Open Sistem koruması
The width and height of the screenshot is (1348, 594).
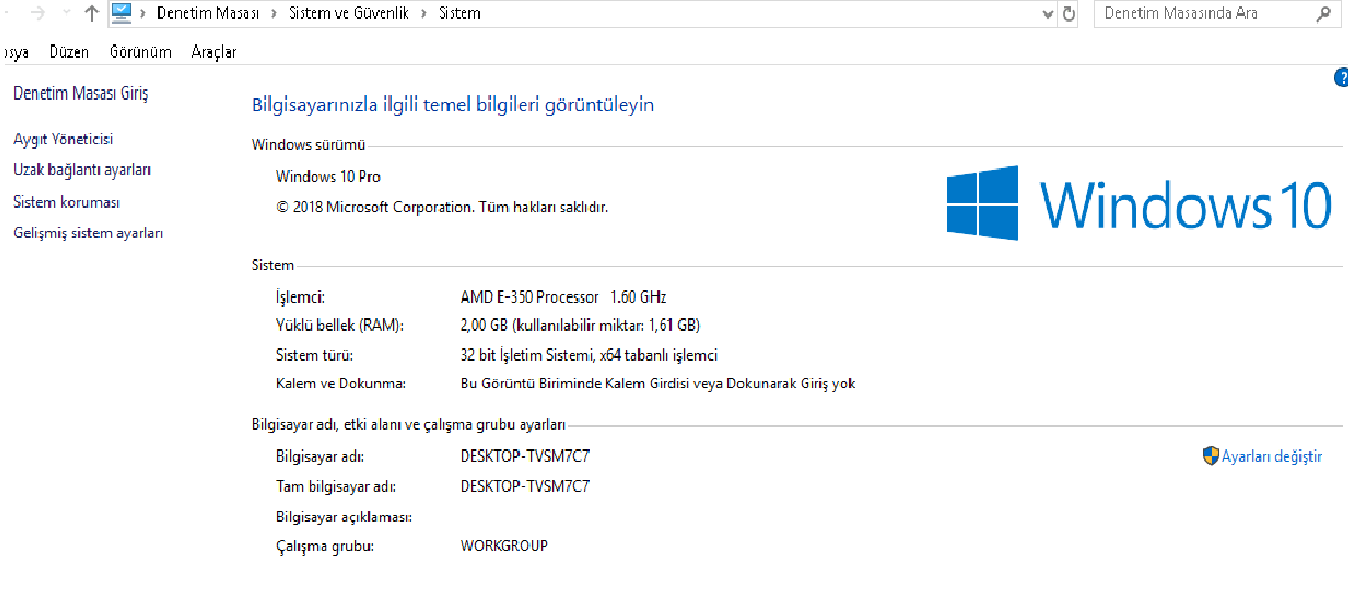click(x=66, y=202)
